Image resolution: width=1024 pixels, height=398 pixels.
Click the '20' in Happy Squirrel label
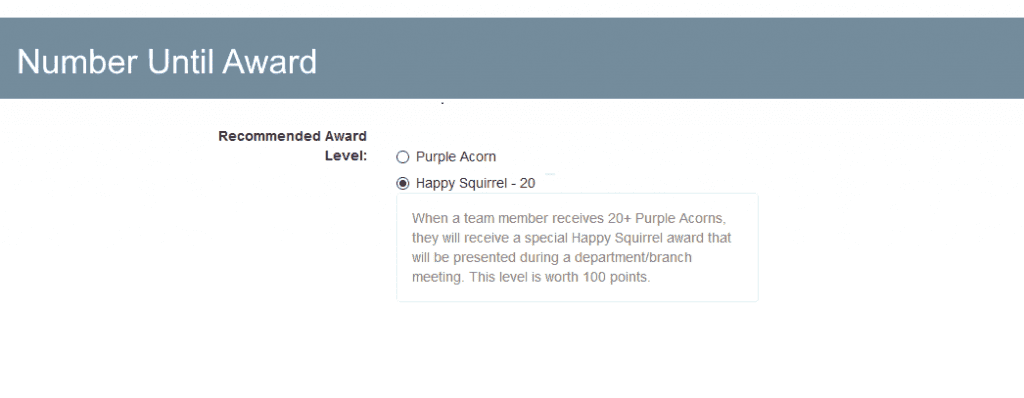pyautogui.click(x=528, y=184)
